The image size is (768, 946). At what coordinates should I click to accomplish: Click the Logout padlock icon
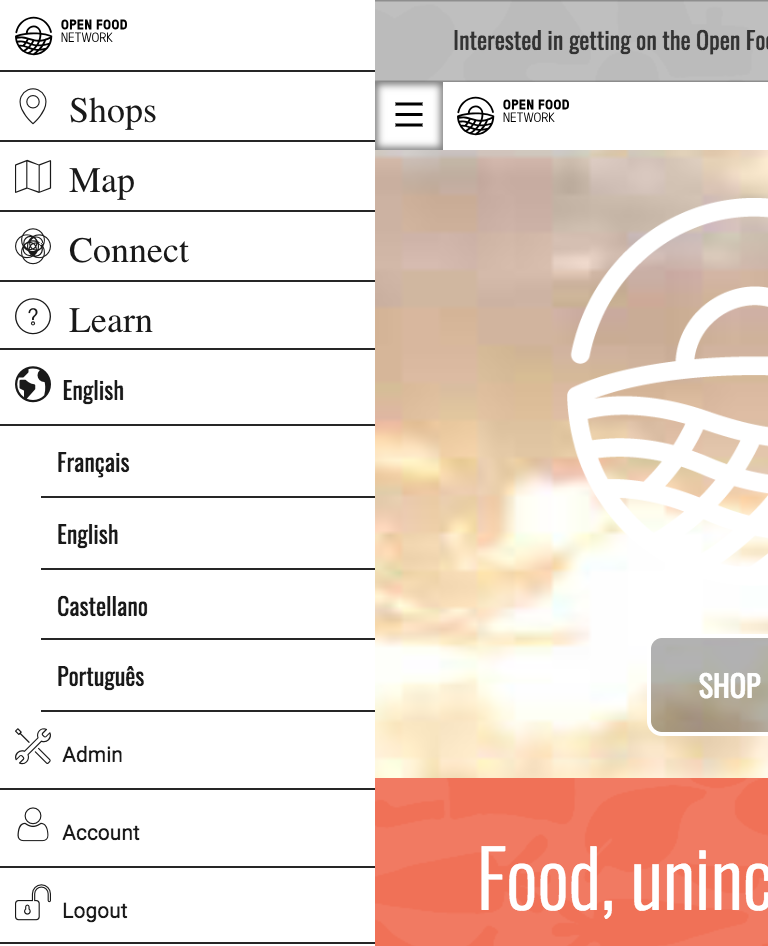33,903
